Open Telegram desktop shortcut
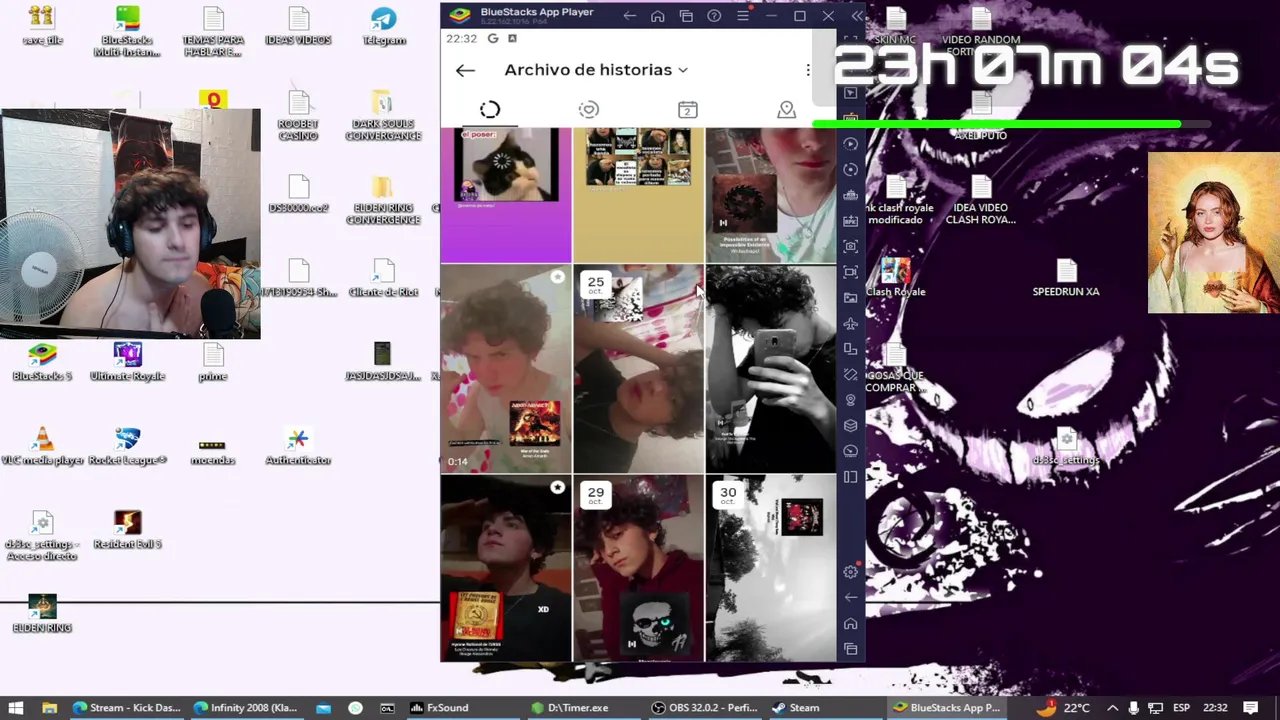The width and height of the screenshot is (1280, 720). coord(384,27)
